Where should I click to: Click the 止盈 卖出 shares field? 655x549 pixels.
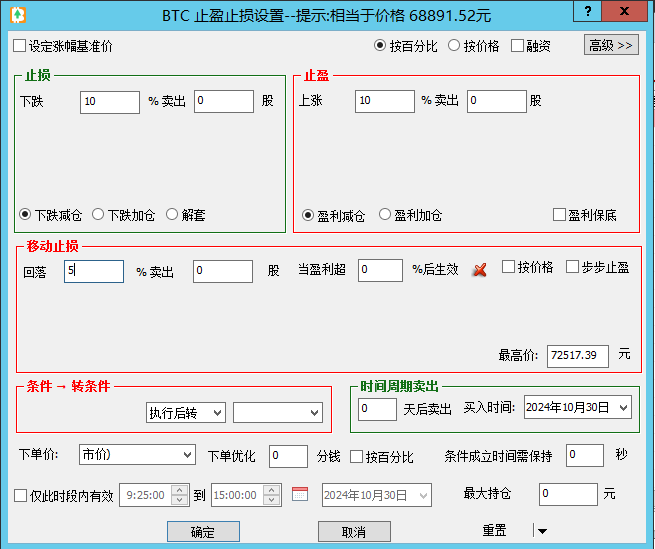(x=497, y=101)
